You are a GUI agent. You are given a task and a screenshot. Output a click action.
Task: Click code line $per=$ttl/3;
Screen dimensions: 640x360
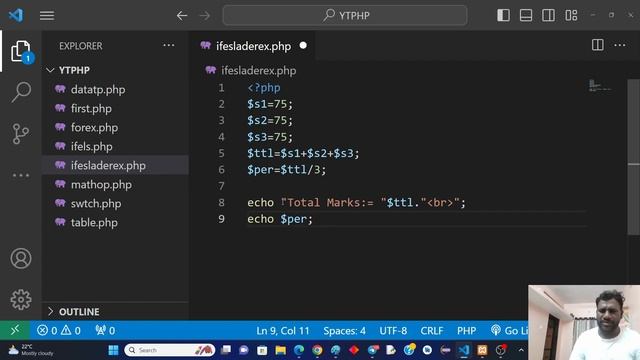(287, 170)
